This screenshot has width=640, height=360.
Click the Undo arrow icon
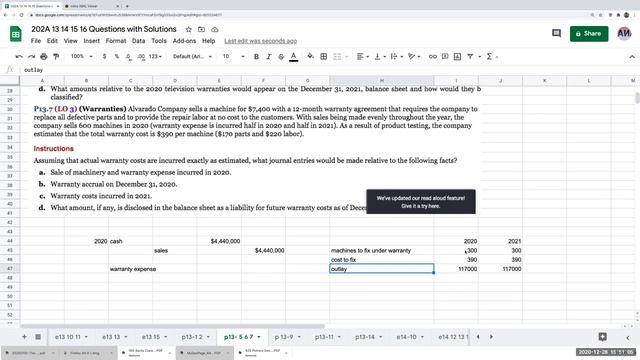pyautogui.click(x=19, y=56)
